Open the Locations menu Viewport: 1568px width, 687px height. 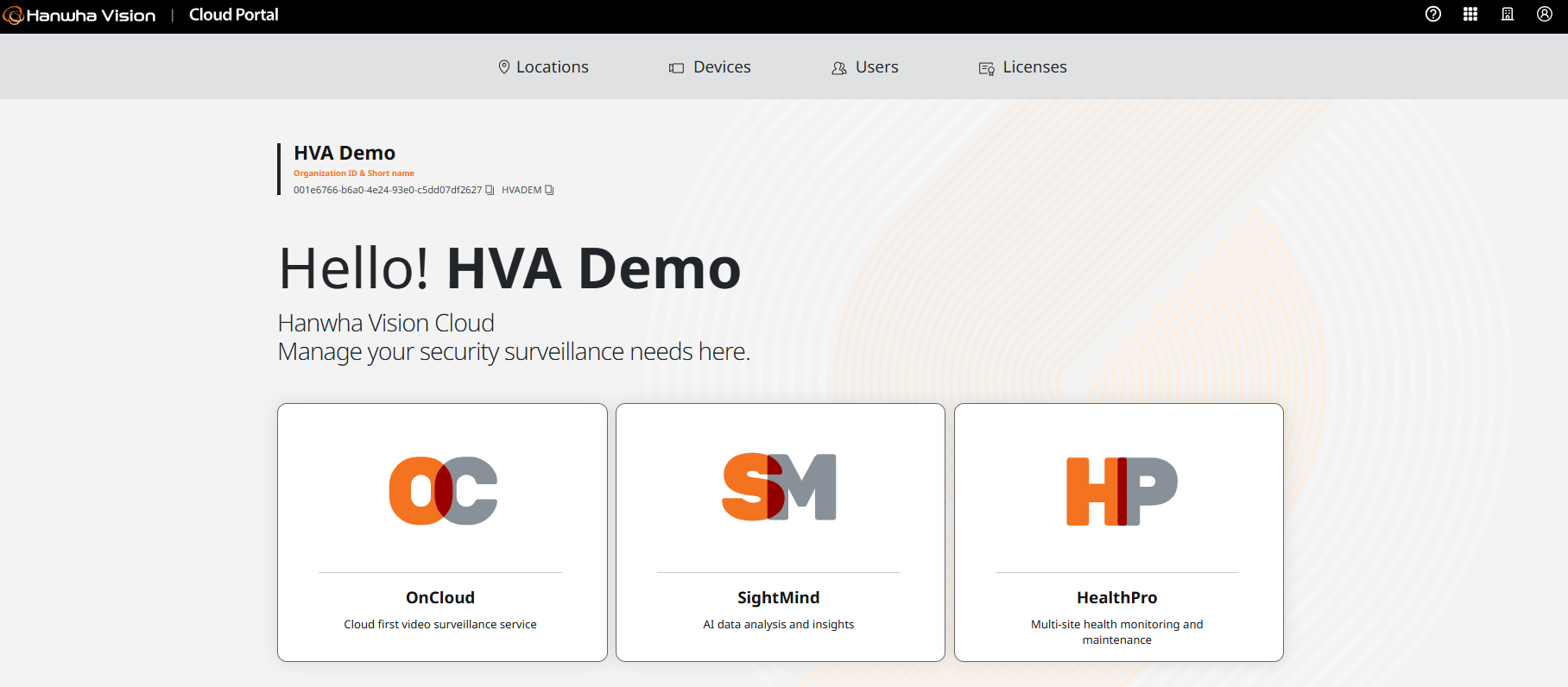click(x=543, y=67)
